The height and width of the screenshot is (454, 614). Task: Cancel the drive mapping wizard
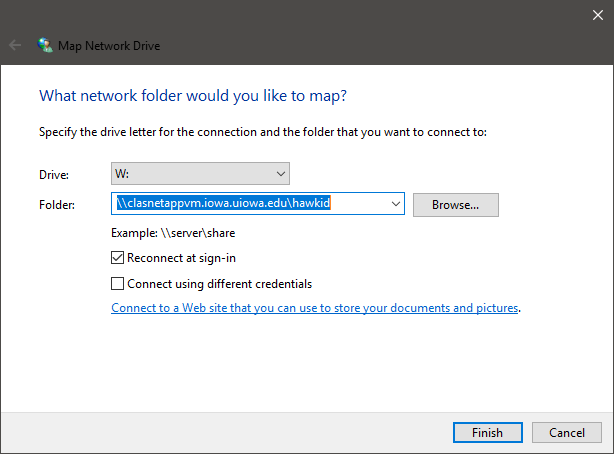(566, 432)
